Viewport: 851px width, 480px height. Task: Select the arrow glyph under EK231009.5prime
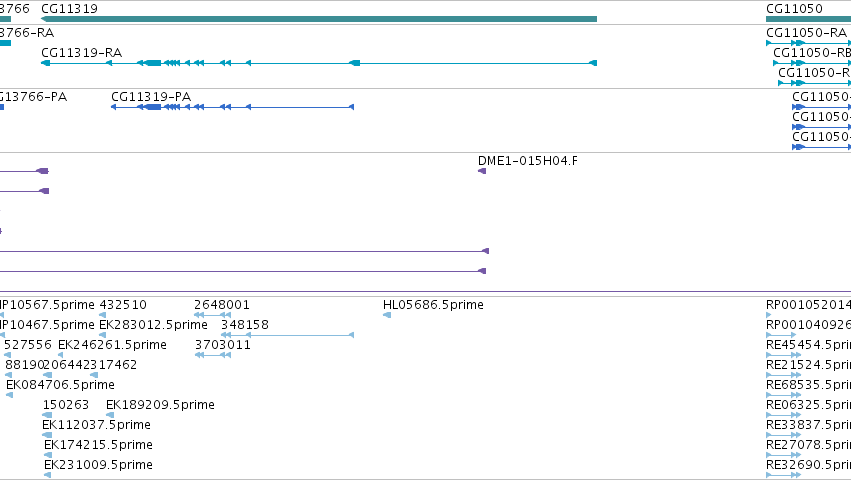(48, 475)
